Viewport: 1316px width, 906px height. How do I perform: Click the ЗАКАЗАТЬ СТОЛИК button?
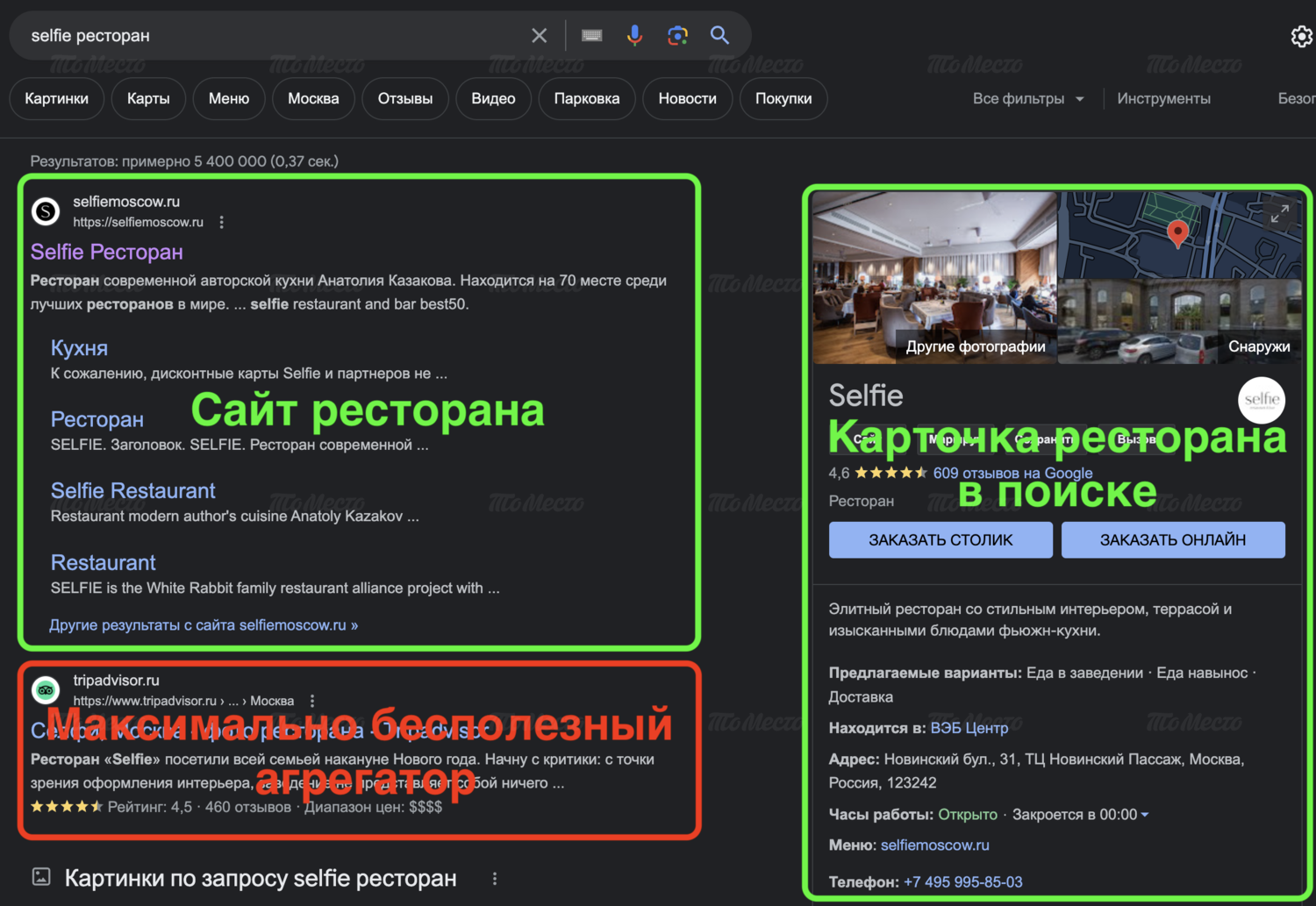click(x=941, y=540)
